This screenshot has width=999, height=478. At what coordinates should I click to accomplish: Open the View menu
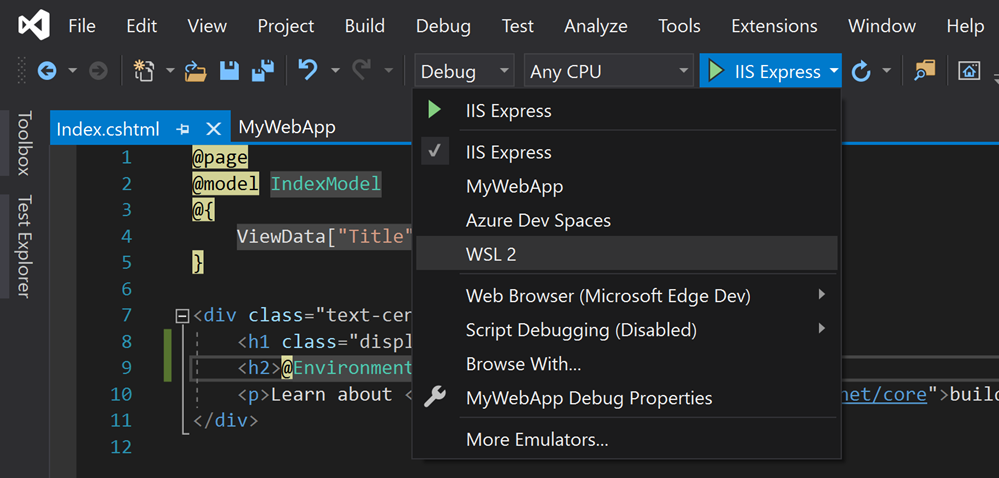click(x=207, y=26)
